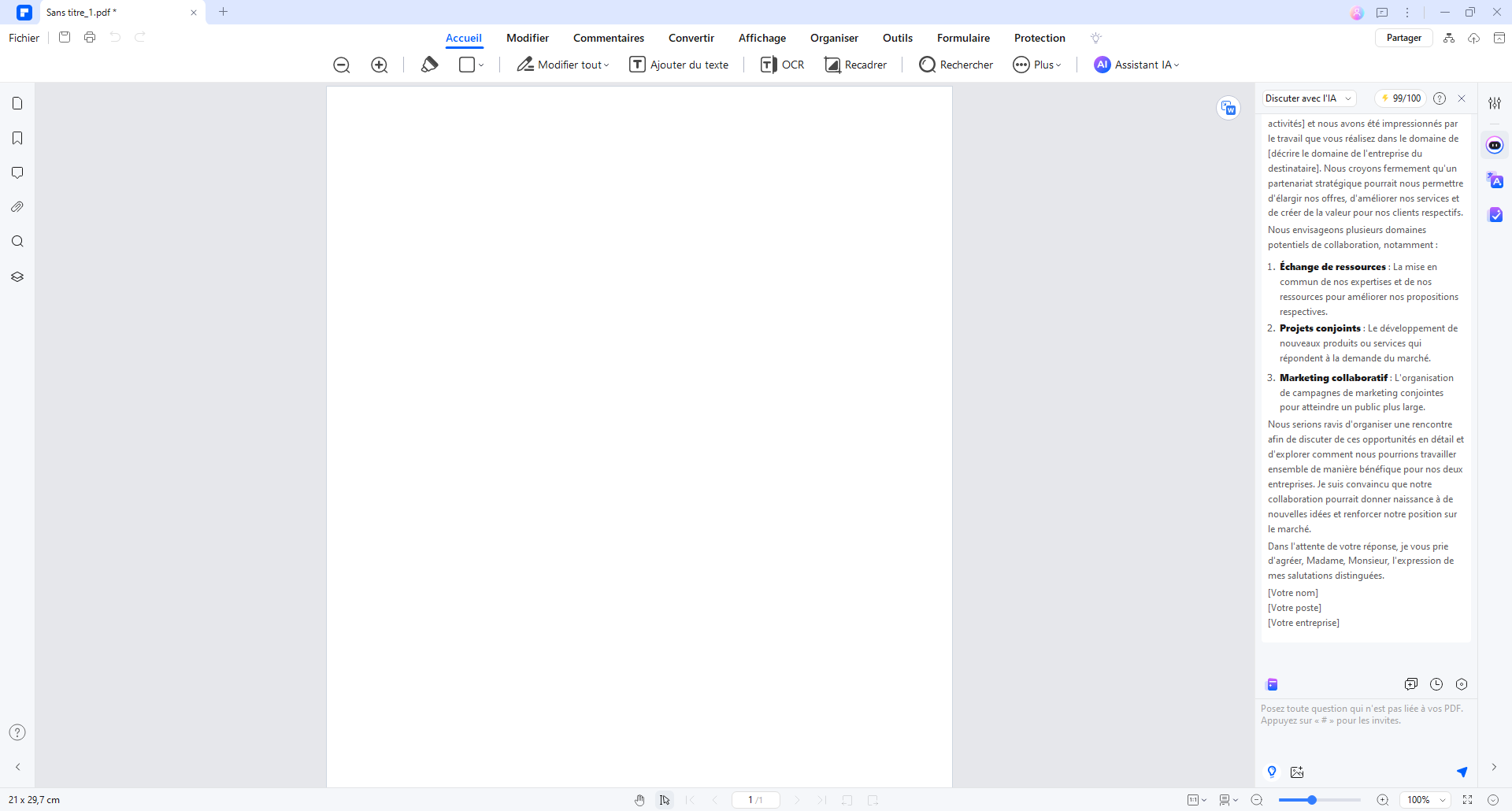Open AI chat history clock icon
The image size is (1512, 811).
pos(1436,684)
